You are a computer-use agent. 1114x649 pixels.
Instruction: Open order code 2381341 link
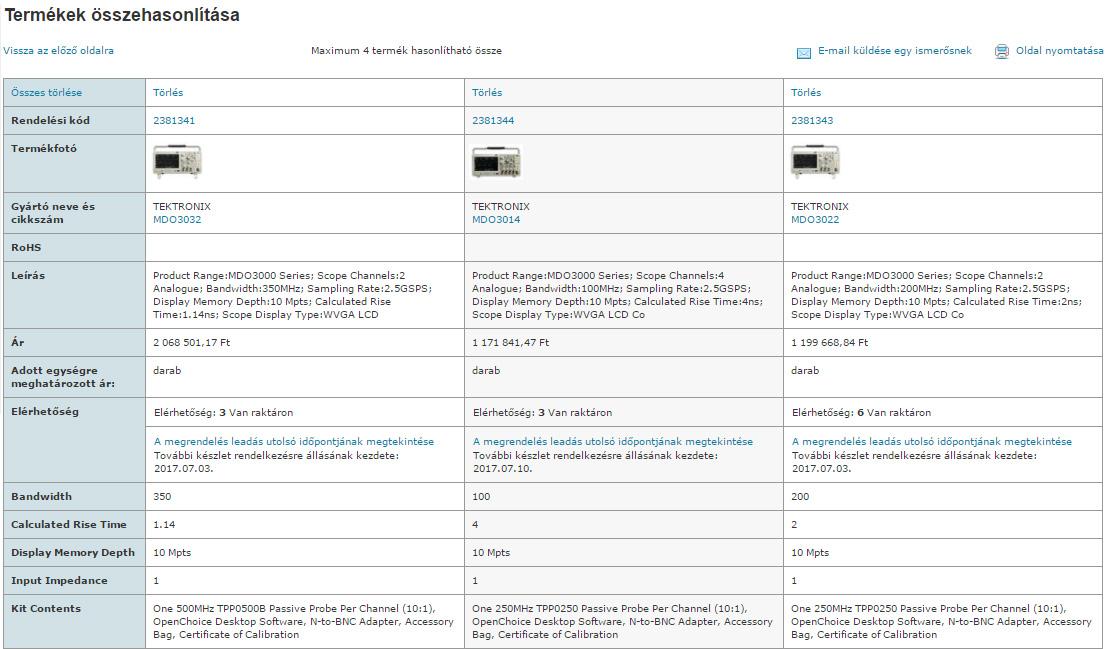[x=173, y=120]
